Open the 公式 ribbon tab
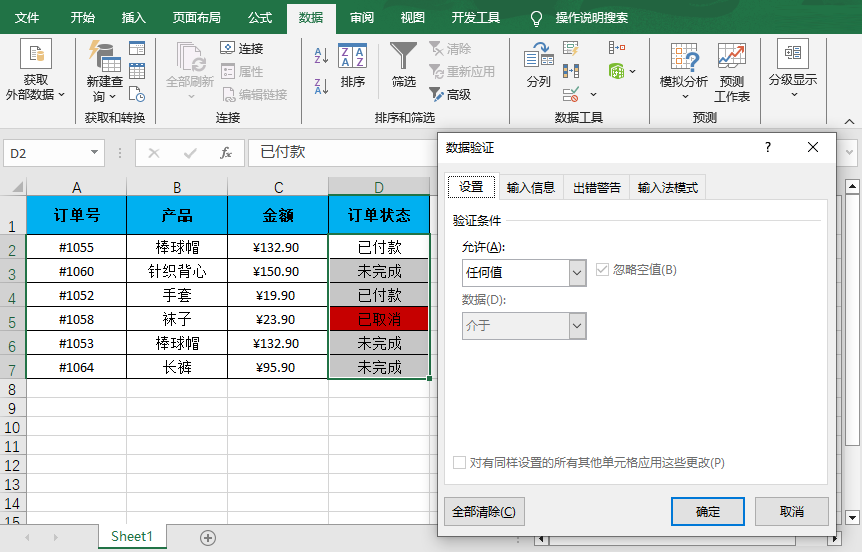The height and width of the screenshot is (552, 862). click(259, 18)
